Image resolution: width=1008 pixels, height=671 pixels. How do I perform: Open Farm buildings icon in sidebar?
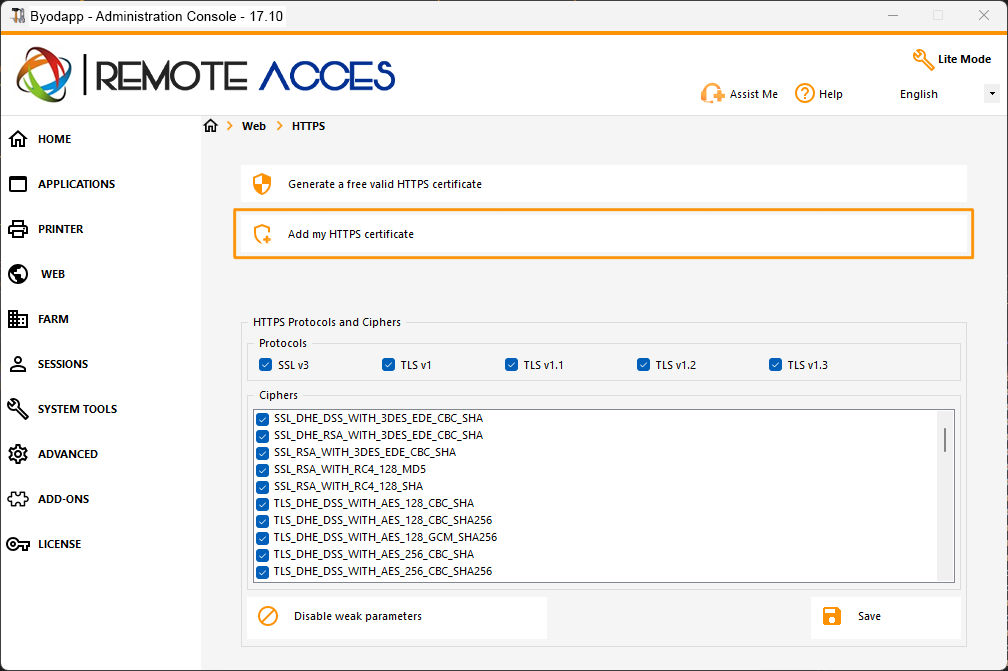pos(18,319)
